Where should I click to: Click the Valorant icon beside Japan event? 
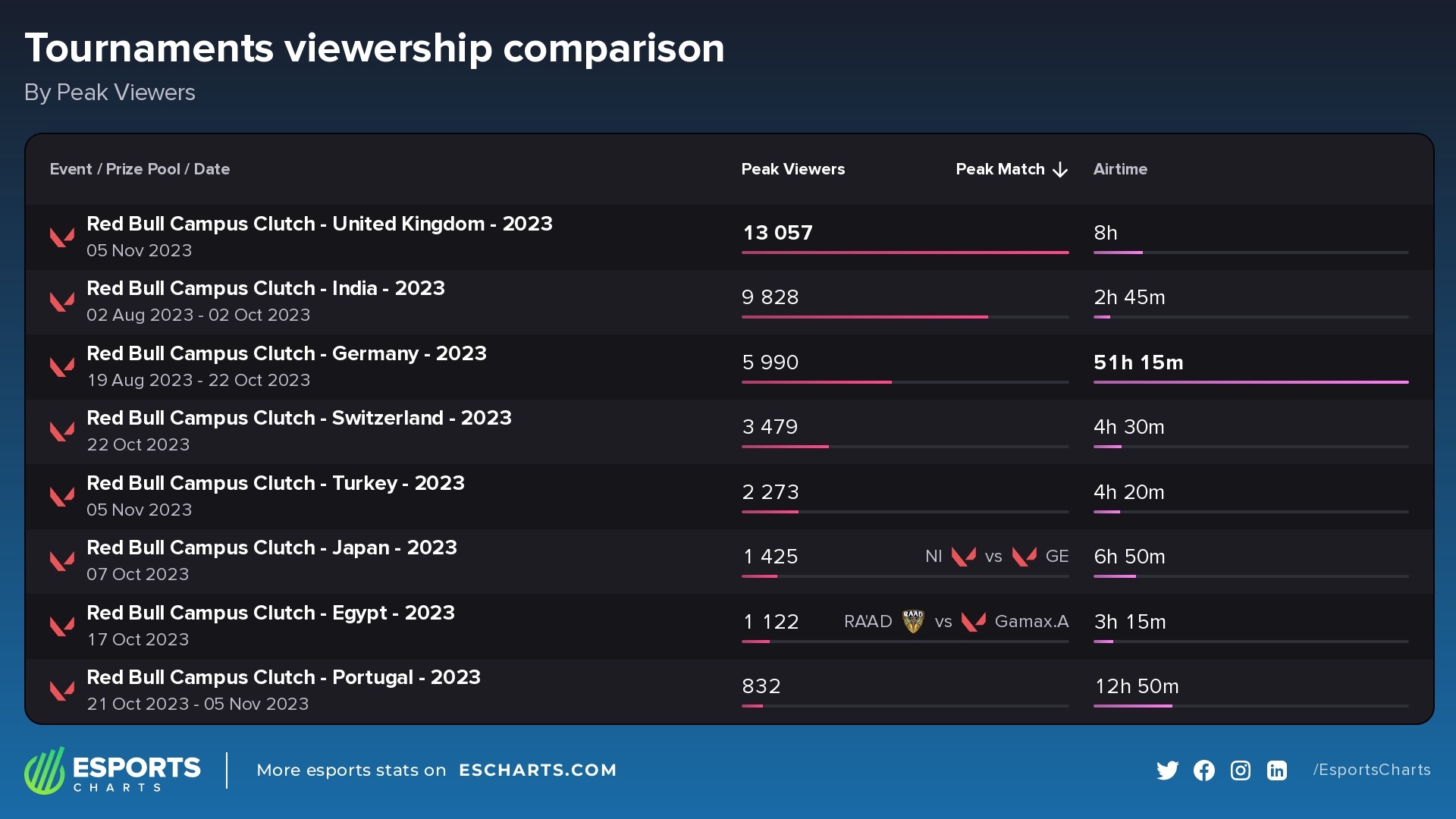tap(62, 561)
